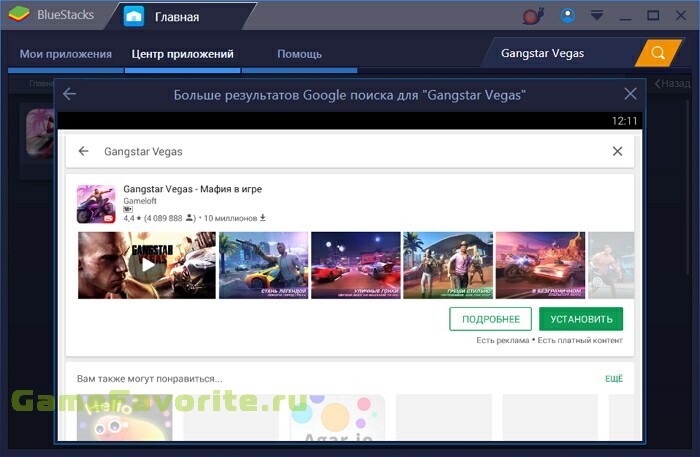Open the Грешди стильно screenshot

click(448, 265)
